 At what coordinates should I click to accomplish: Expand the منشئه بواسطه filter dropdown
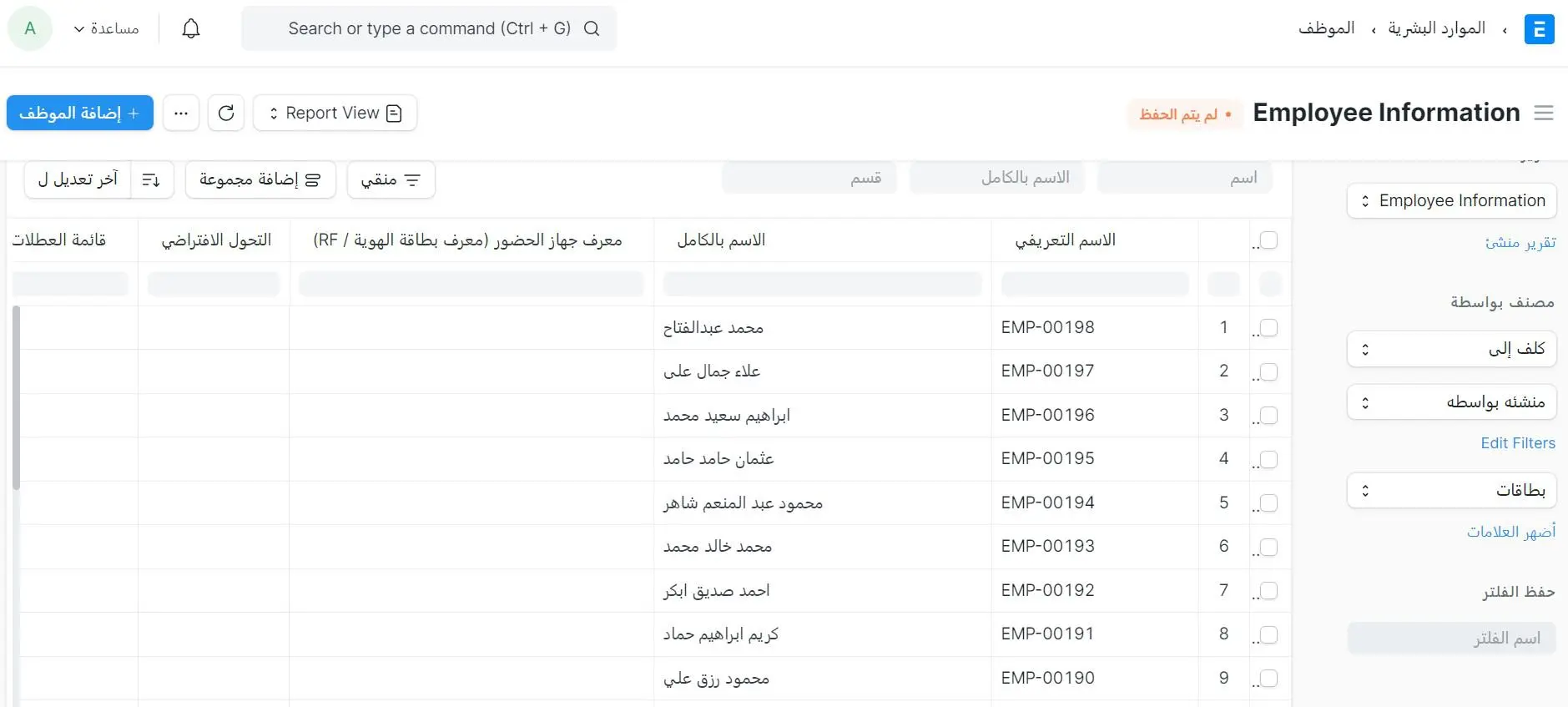pos(1451,402)
